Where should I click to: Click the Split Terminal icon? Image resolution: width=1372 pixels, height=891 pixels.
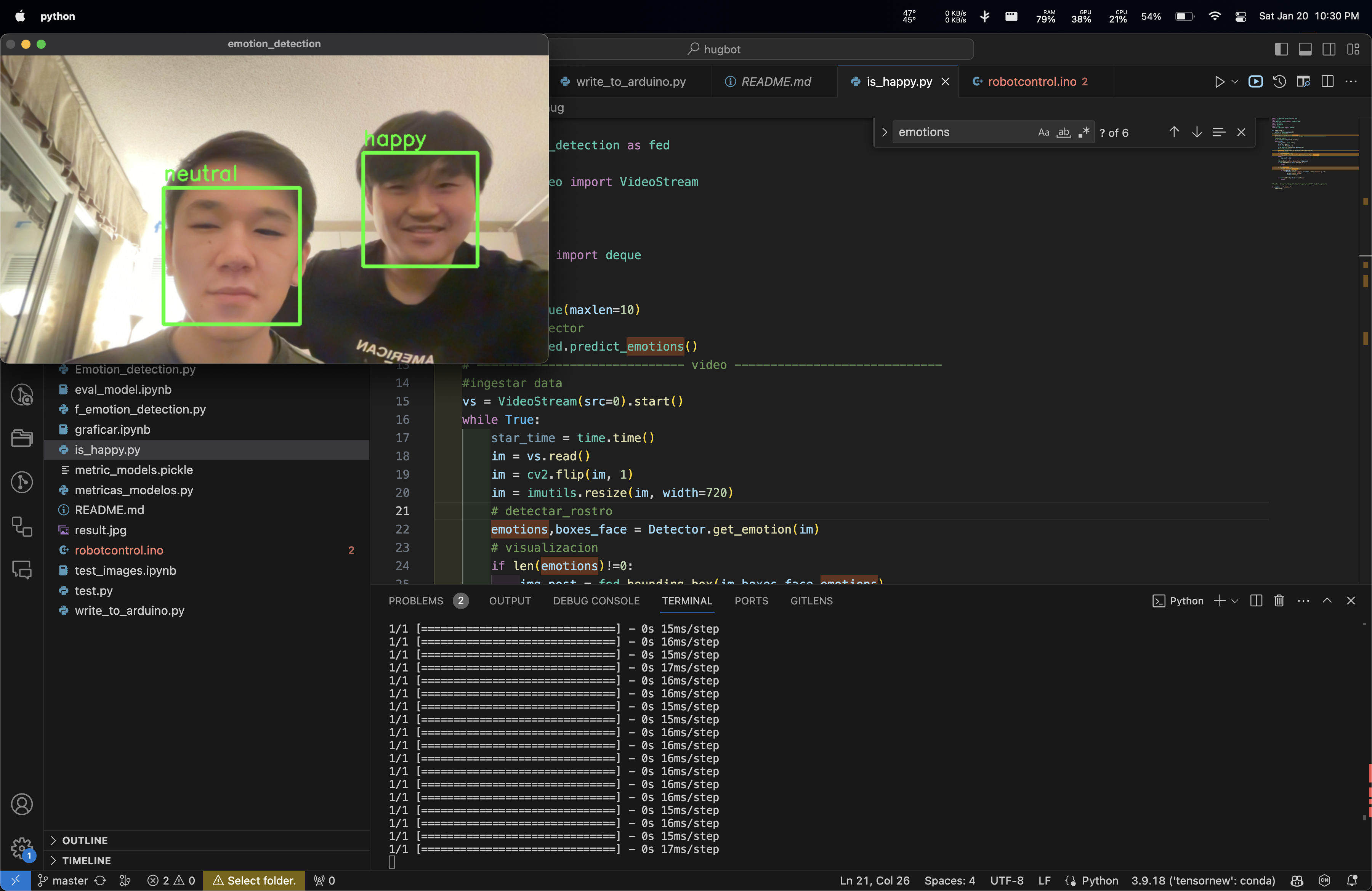pos(1256,601)
